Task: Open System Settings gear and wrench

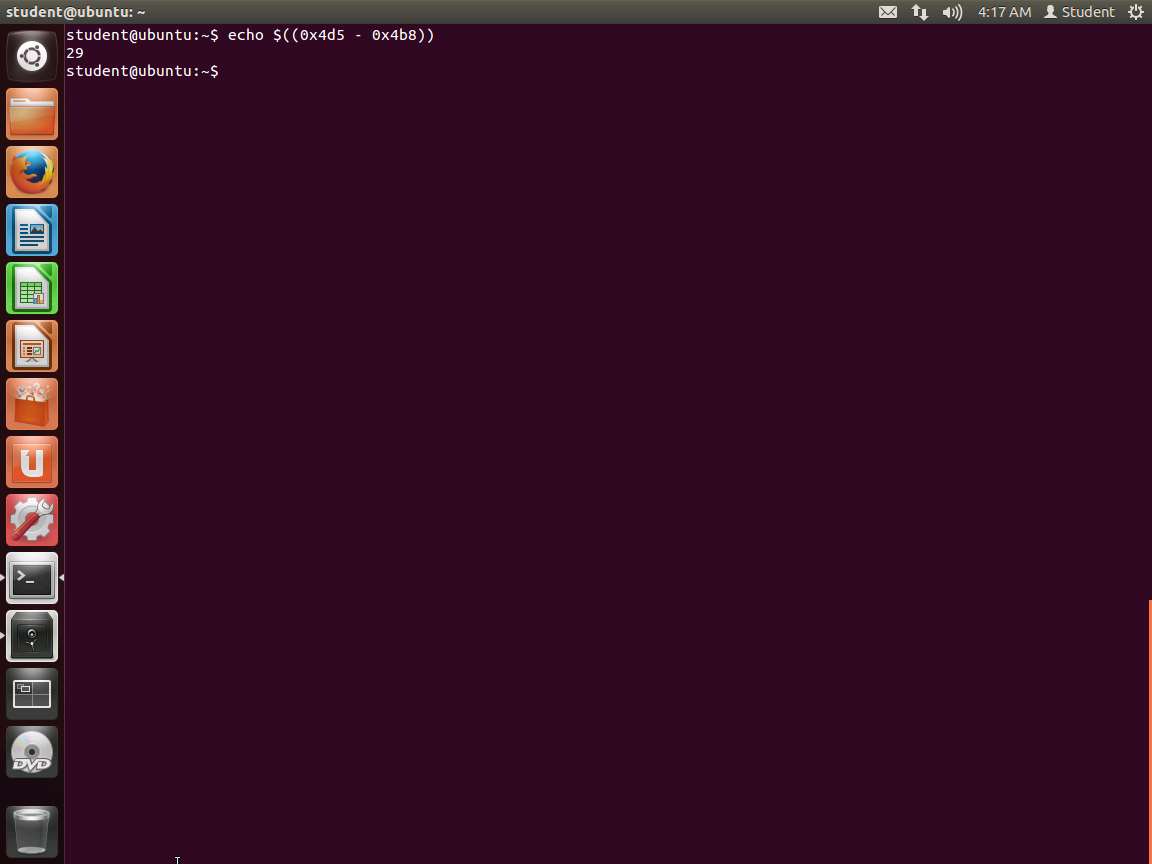Action: pyautogui.click(x=32, y=520)
